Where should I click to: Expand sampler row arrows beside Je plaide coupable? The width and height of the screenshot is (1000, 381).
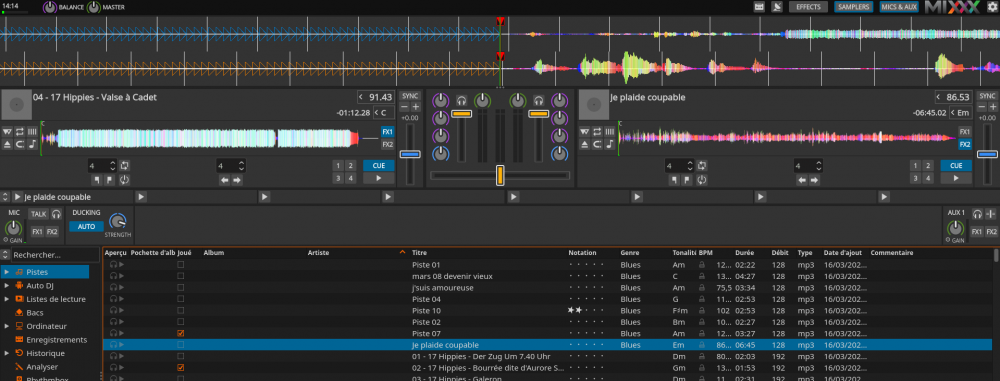tap(6, 197)
